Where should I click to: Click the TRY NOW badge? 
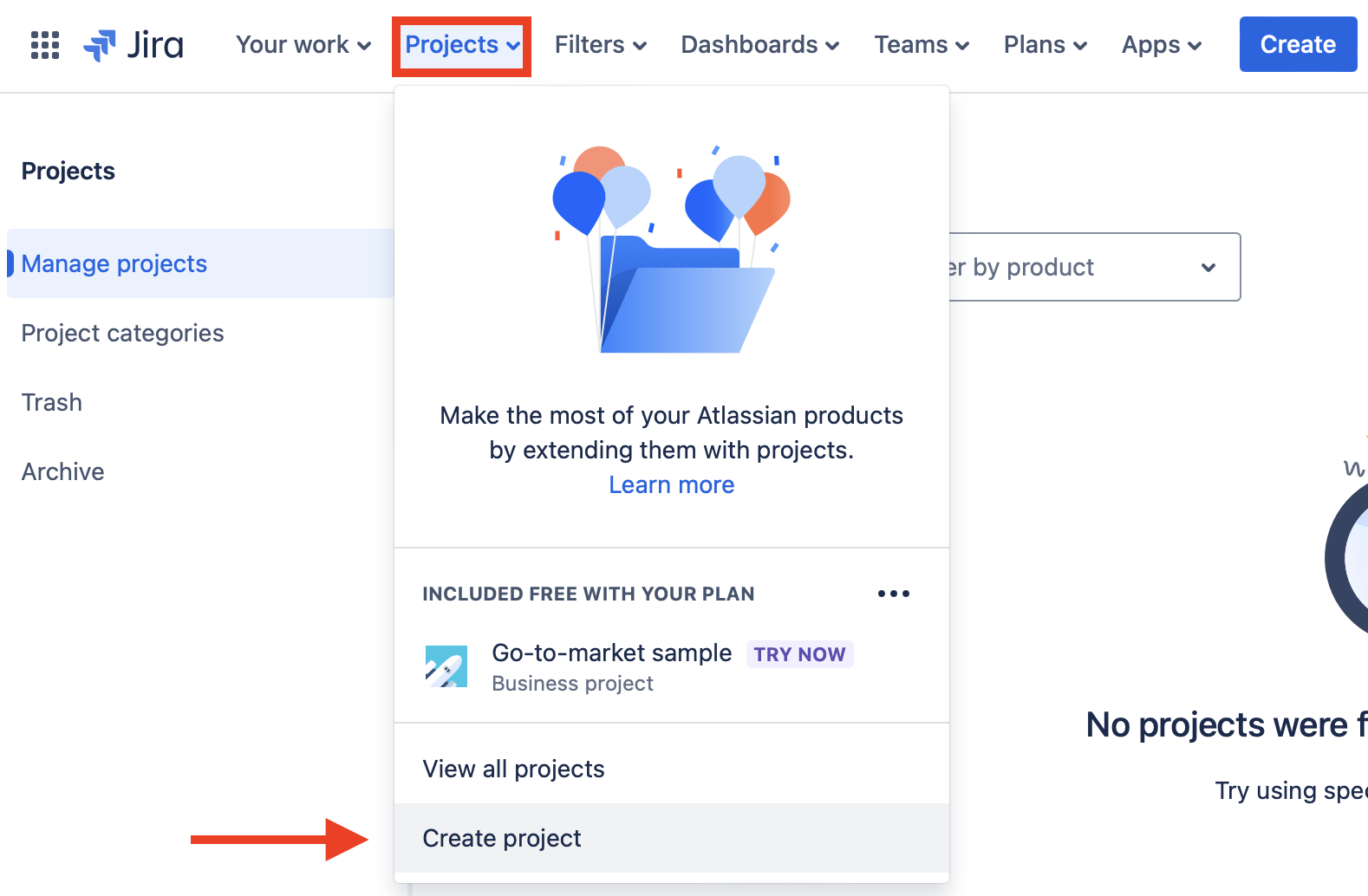point(799,654)
